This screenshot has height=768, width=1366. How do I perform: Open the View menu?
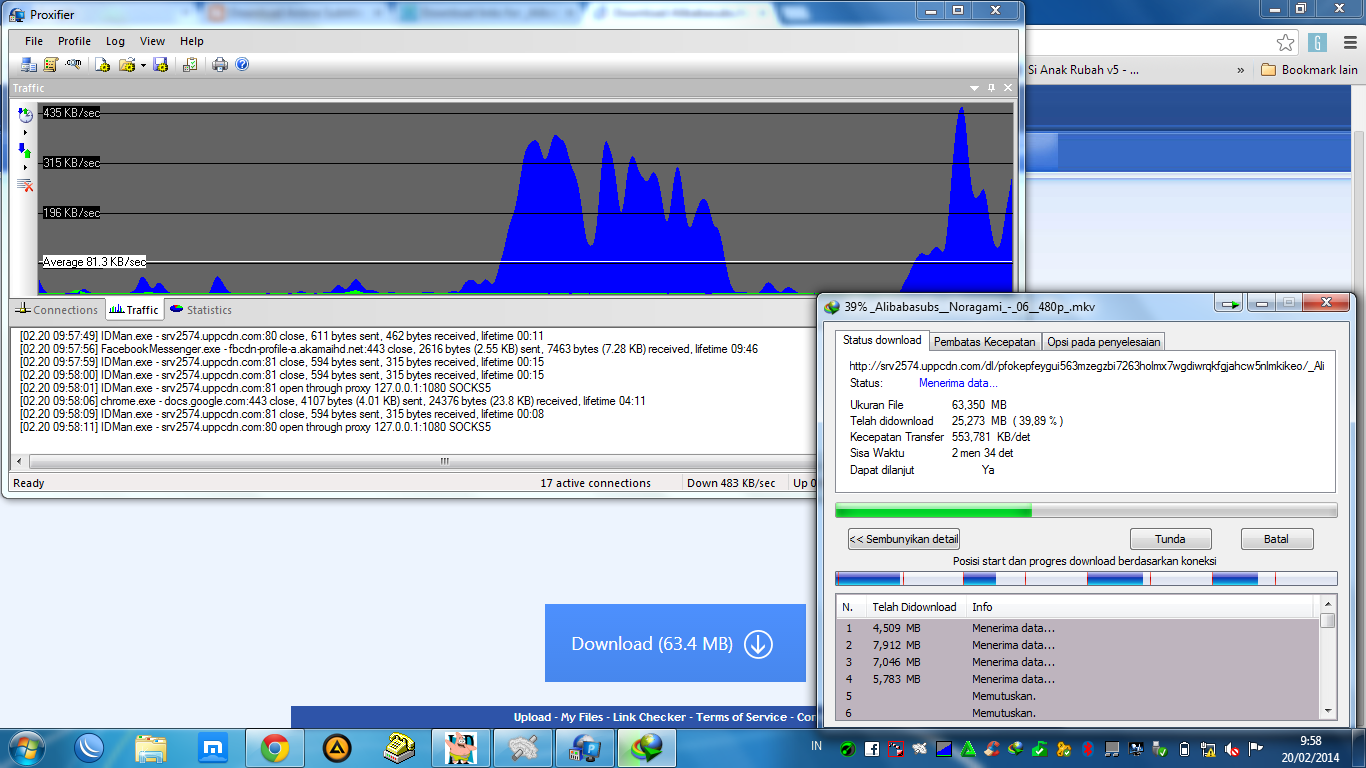coord(152,41)
